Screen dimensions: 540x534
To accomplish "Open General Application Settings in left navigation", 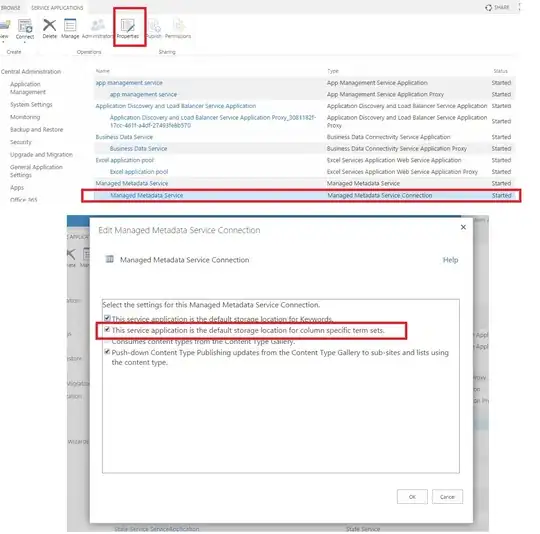I will [36, 171].
